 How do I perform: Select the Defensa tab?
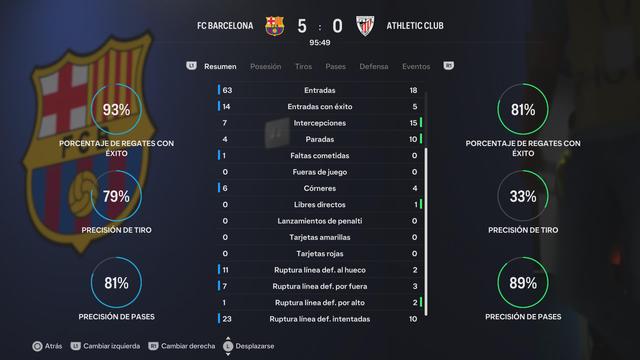pyautogui.click(x=373, y=67)
